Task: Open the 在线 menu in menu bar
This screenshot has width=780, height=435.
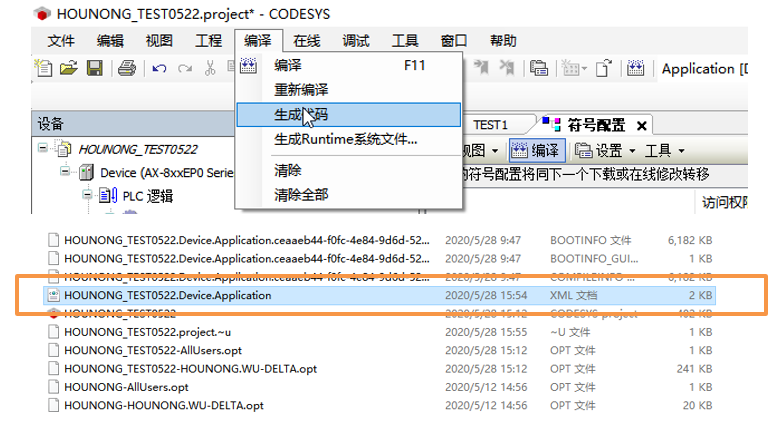Action: pos(307,41)
